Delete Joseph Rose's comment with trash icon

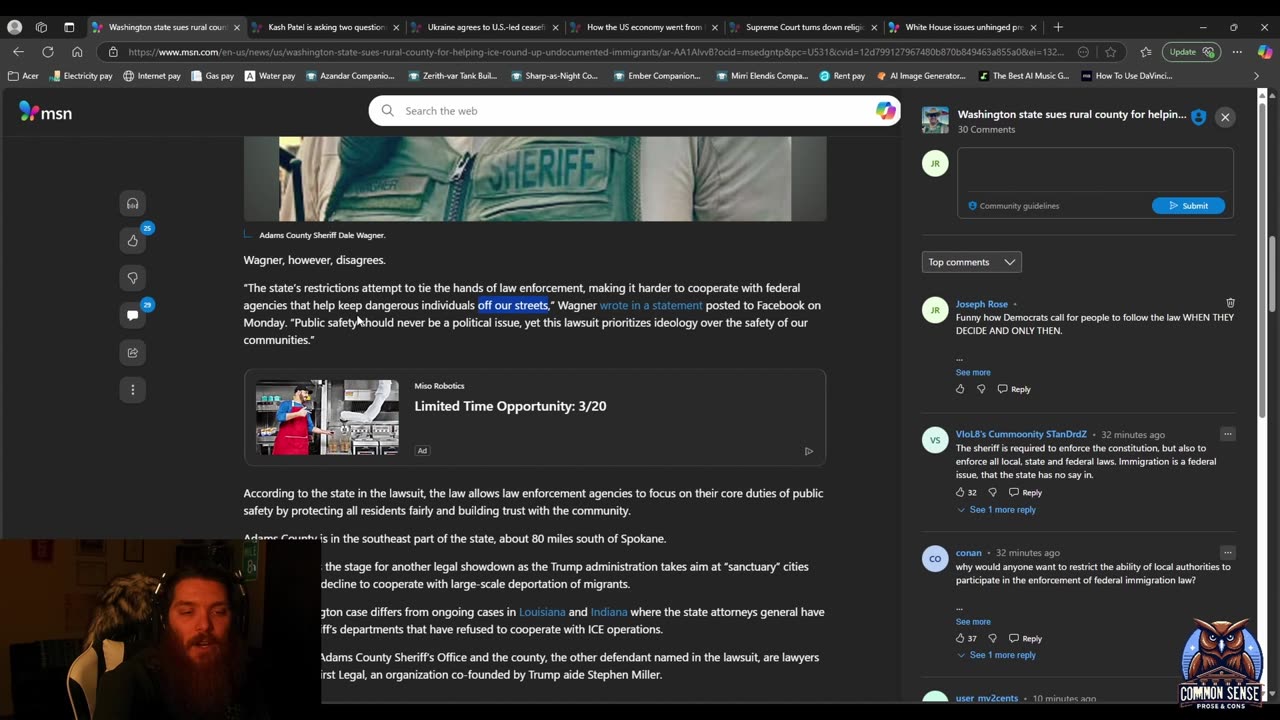pos(1230,303)
